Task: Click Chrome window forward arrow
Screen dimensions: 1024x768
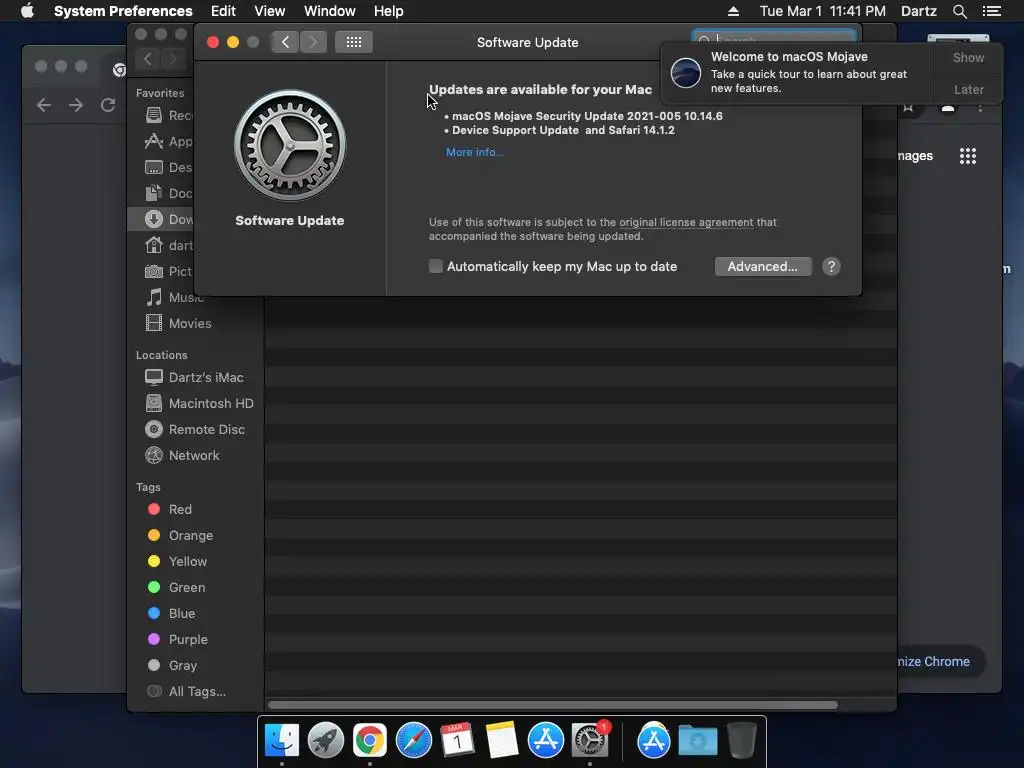Action: pyautogui.click(x=76, y=104)
